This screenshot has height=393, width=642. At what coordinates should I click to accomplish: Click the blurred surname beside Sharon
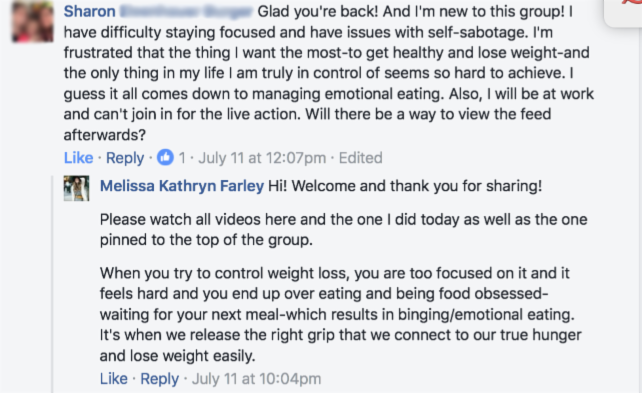click(x=186, y=11)
